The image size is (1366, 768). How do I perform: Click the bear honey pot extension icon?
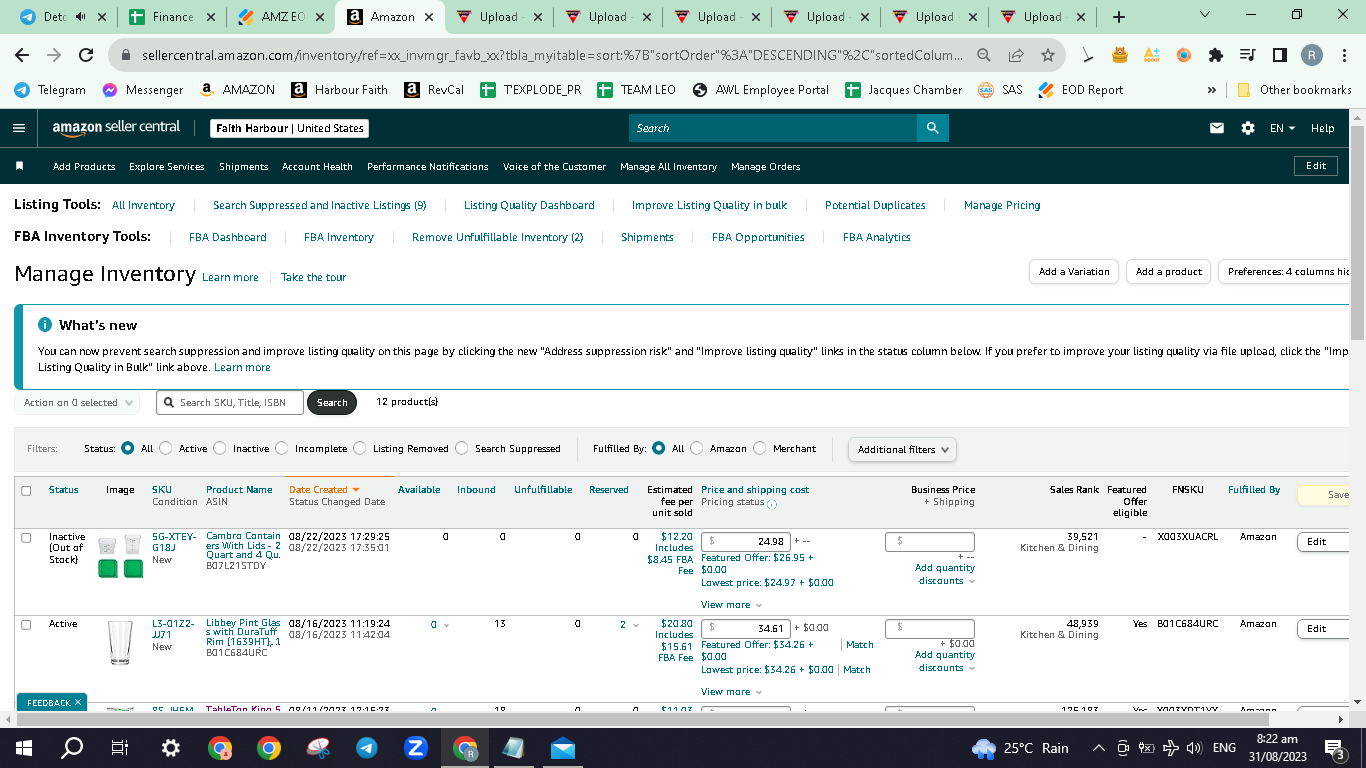[1120, 55]
